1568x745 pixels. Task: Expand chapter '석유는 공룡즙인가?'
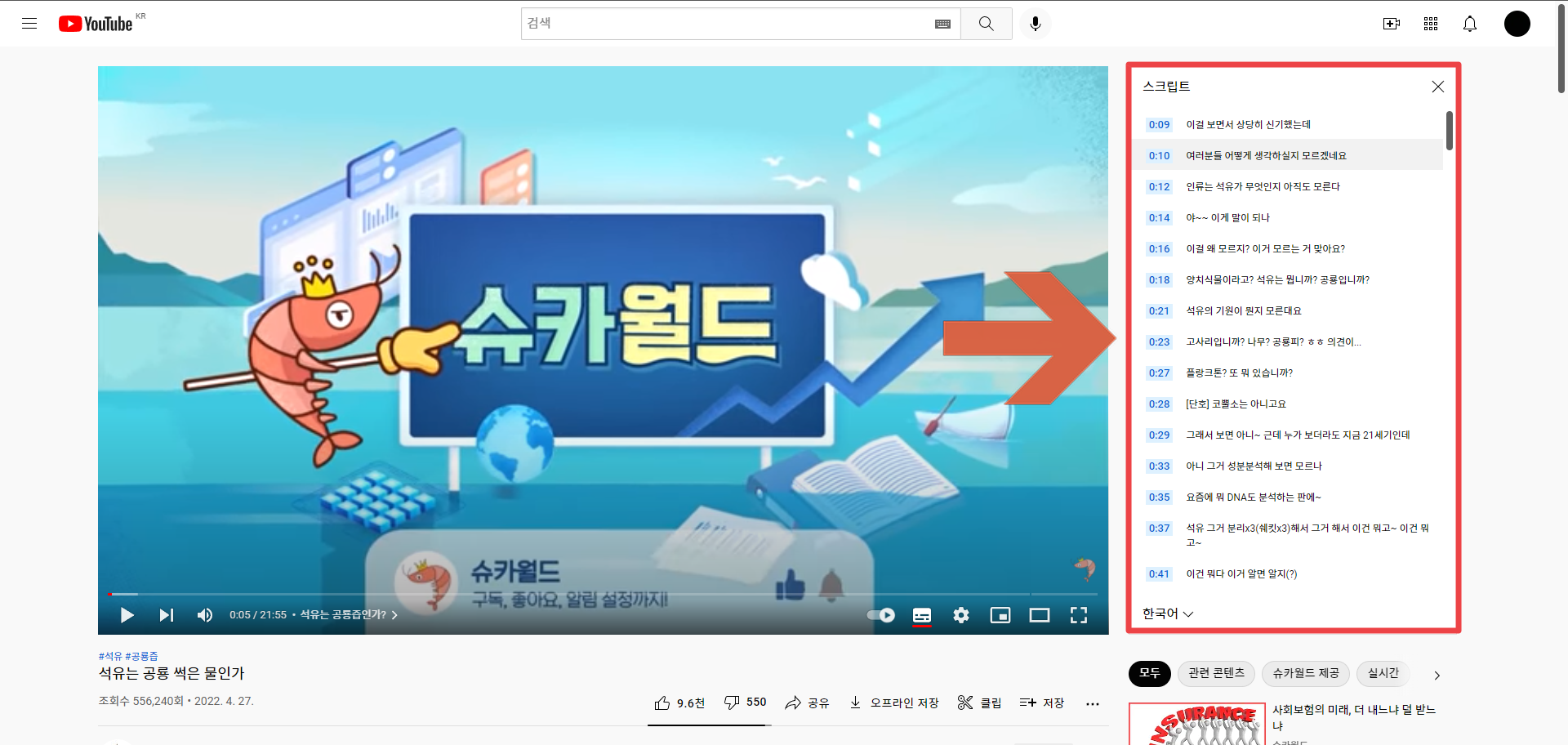point(349,615)
